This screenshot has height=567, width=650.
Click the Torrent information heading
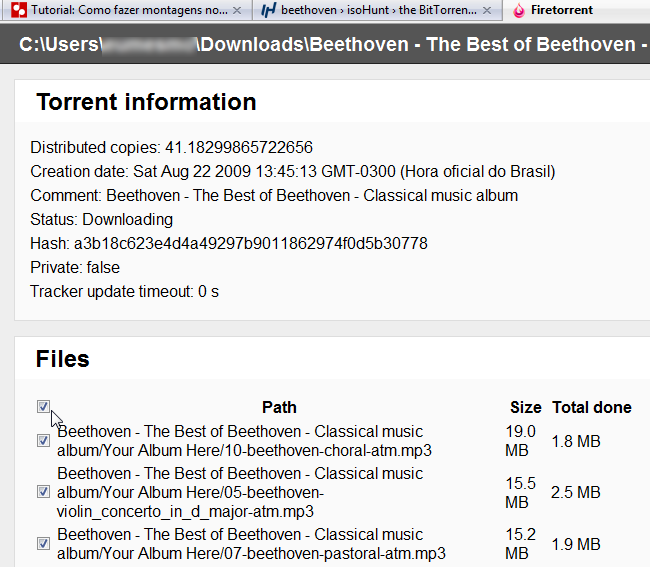146,102
